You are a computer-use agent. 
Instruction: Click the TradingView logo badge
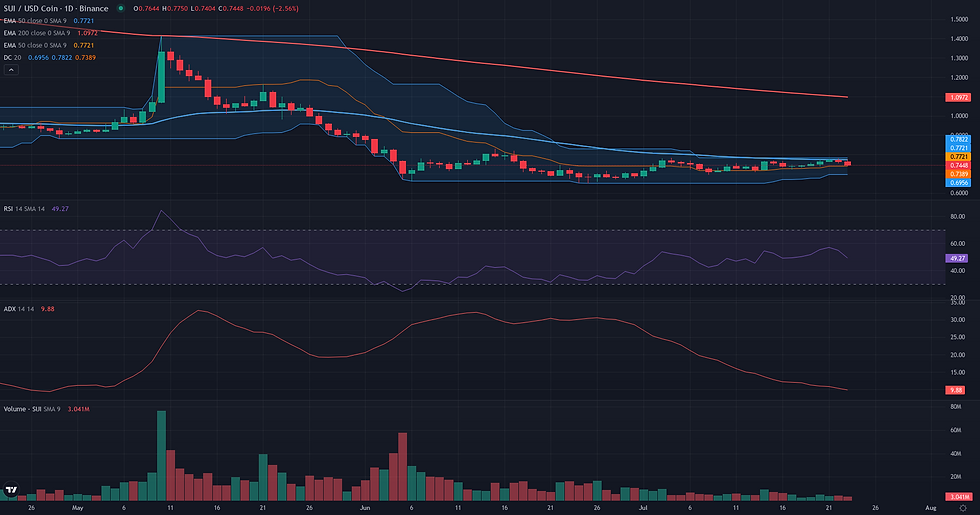[x=11, y=490]
